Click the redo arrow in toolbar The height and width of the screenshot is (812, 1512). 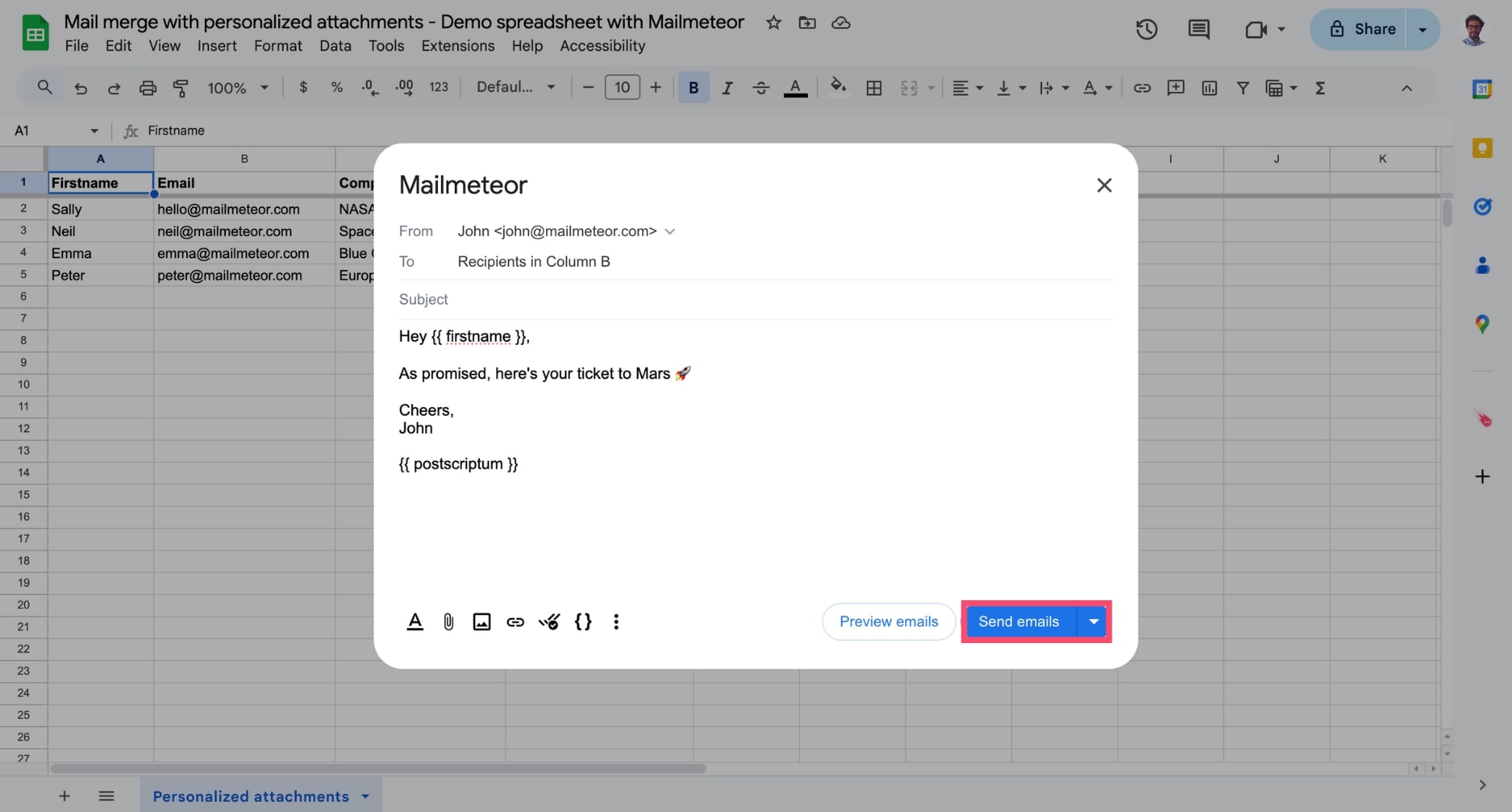pos(114,88)
